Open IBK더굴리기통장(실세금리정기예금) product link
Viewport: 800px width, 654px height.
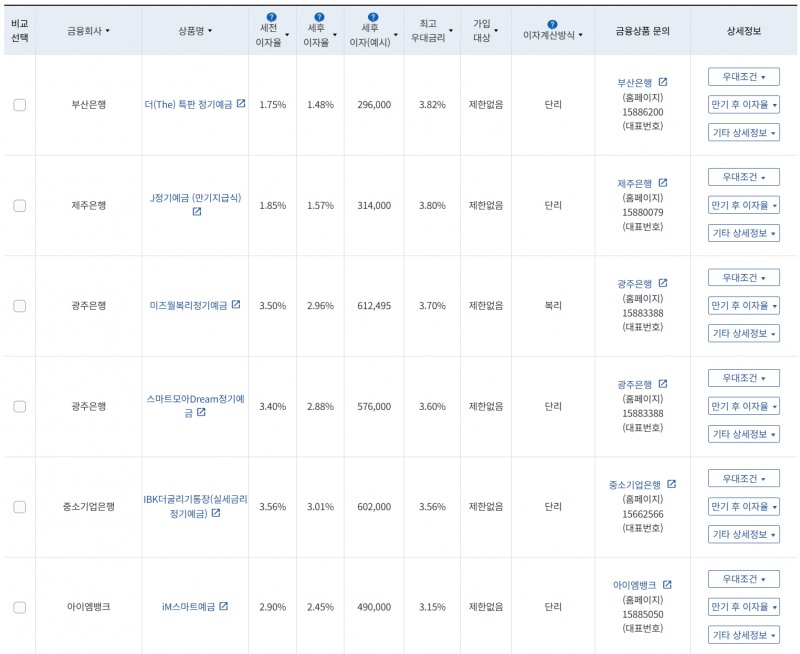point(195,507)
